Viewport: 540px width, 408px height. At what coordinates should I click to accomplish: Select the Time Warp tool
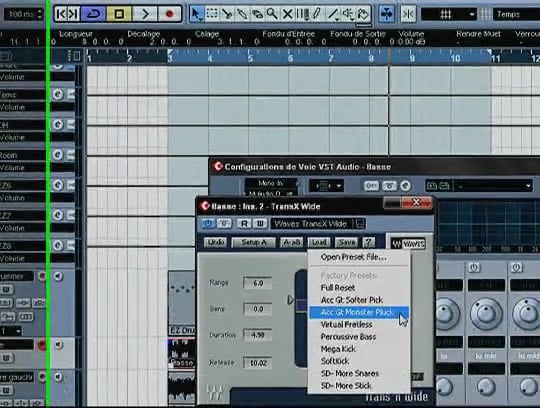click(x=302, y=14)
